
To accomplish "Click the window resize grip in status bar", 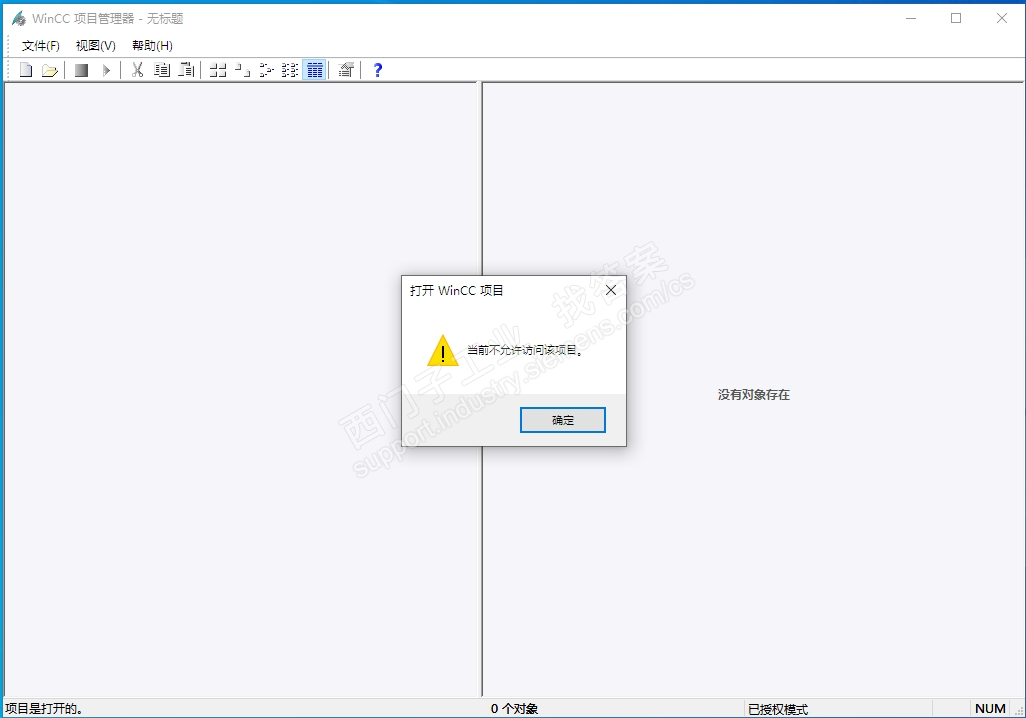I will point(1019,711).
